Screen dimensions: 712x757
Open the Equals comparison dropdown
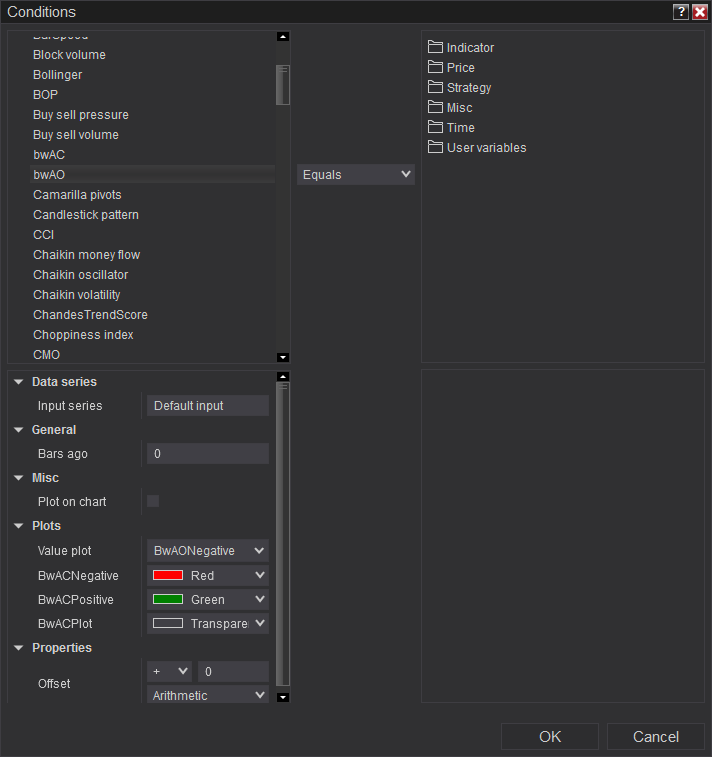(356, 174)
